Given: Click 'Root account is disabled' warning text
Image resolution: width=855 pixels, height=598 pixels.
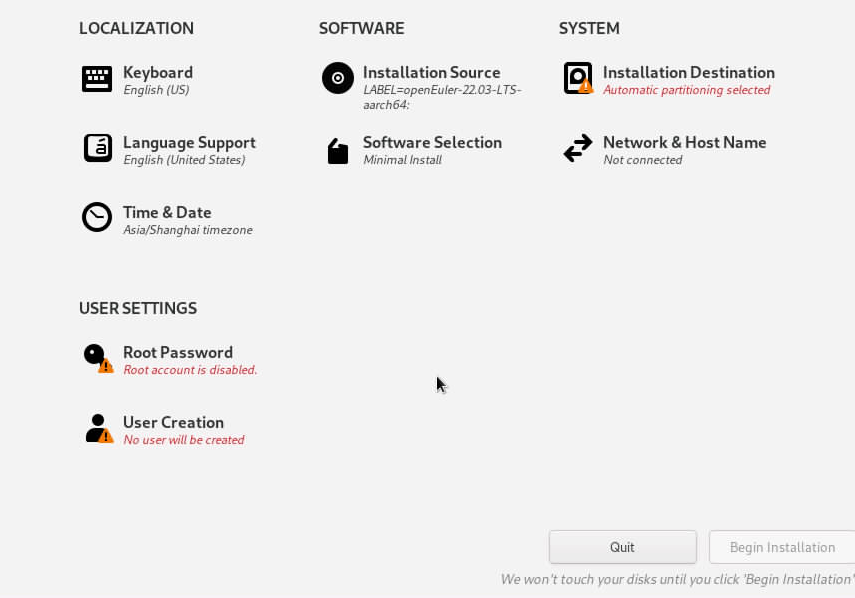Looking at the screenshot, I should 190,370.
